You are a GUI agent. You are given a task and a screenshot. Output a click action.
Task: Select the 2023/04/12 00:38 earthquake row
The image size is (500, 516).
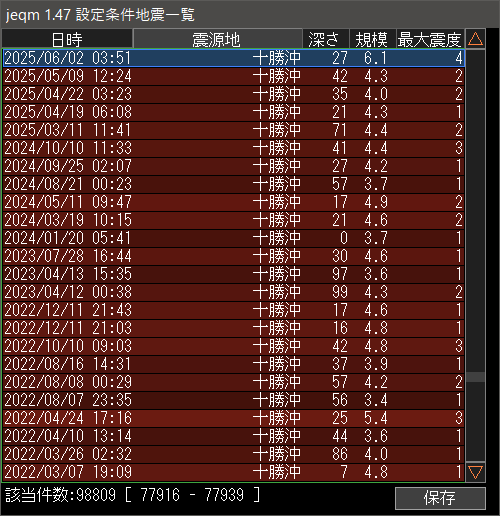[234, 292]
